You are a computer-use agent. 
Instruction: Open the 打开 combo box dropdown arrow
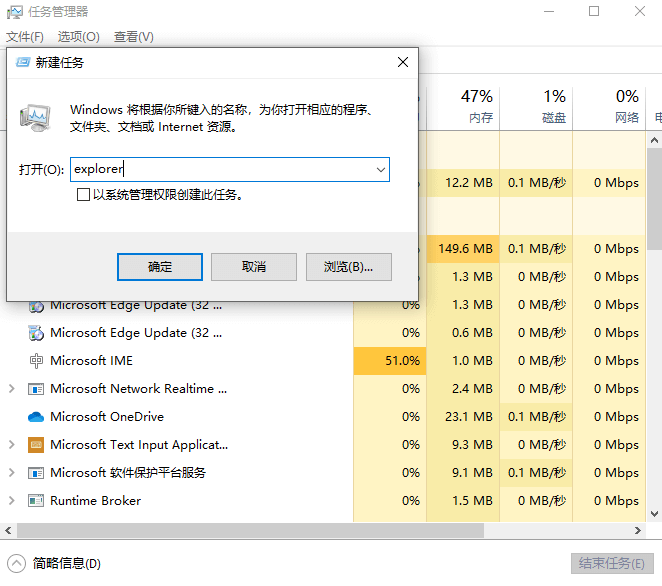380,170
